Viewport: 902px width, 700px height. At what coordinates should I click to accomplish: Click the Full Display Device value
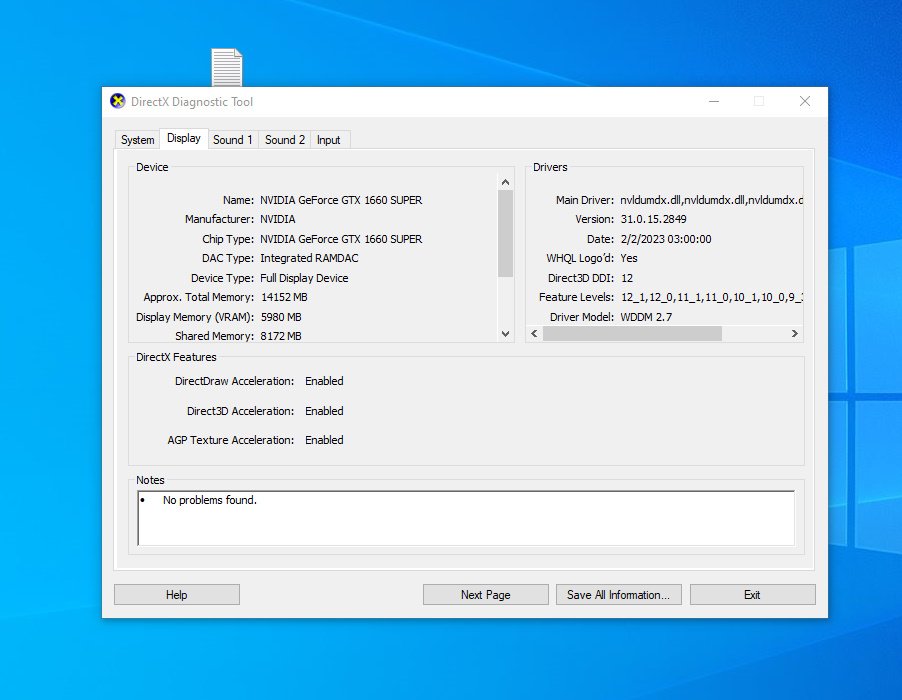coord(304,278)
